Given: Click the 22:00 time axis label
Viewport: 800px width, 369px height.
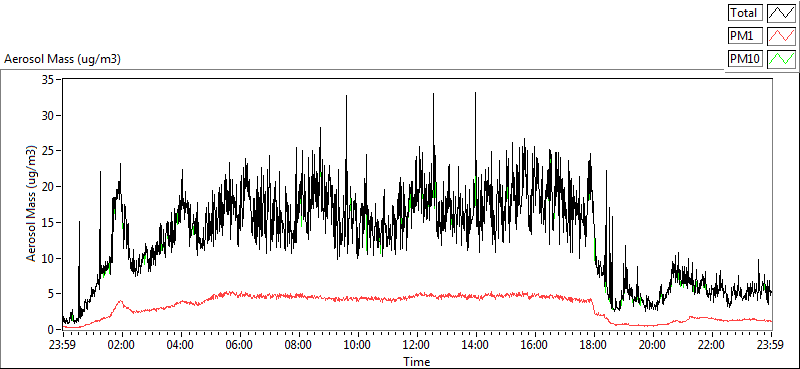Looking at the screenshot, I should (712, 345).
